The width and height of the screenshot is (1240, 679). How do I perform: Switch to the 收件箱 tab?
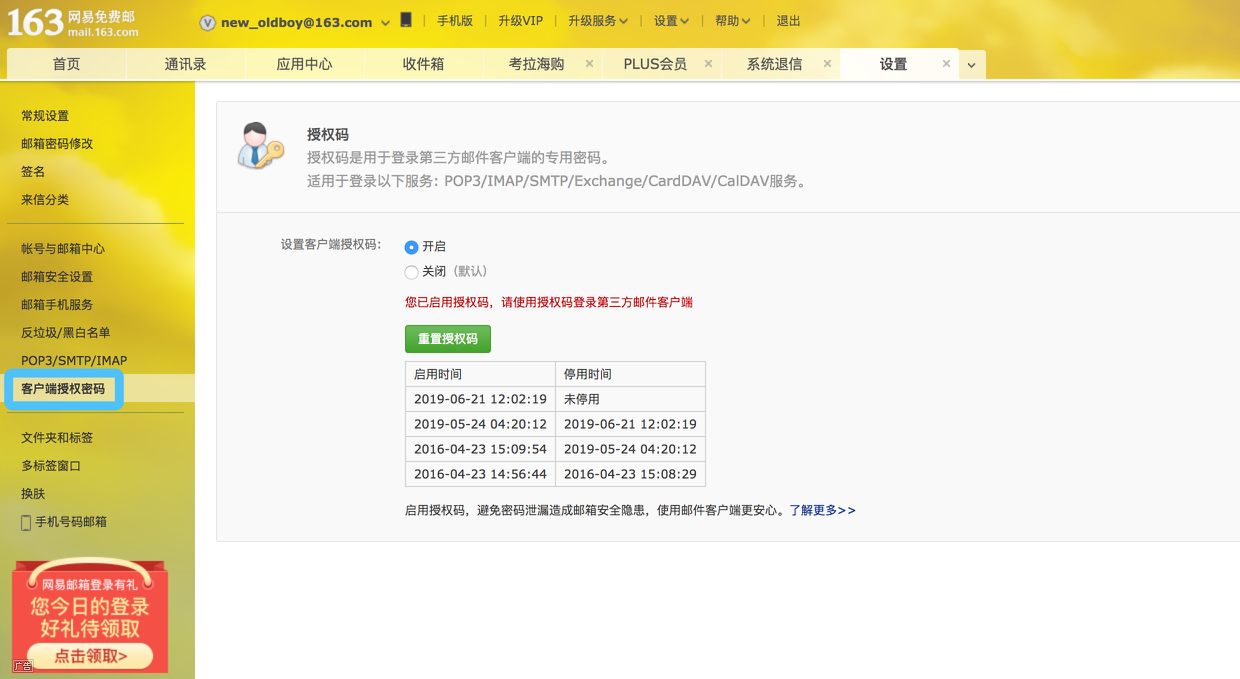425,62
